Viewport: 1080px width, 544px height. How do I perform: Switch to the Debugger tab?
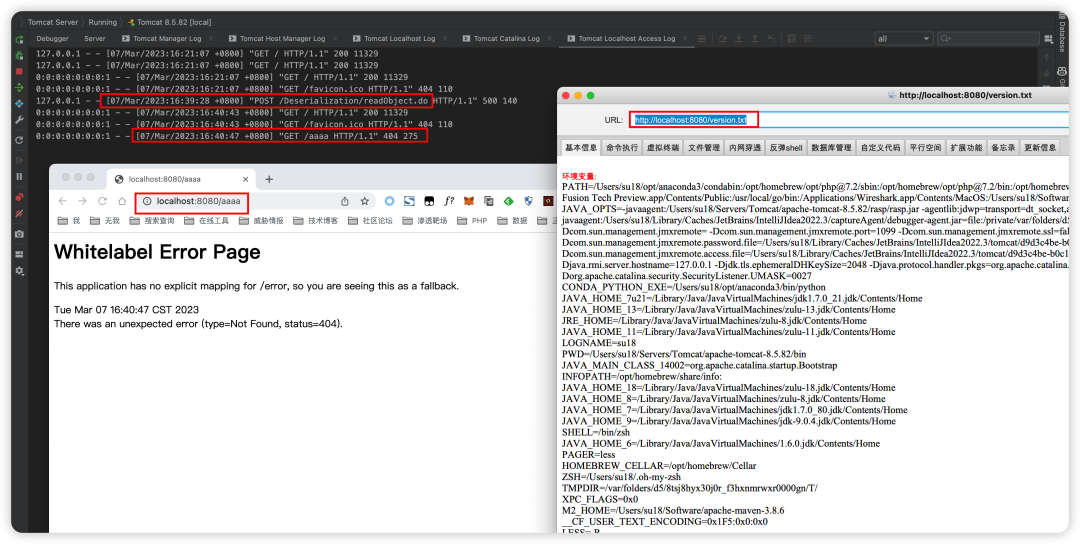coord(52,39)
